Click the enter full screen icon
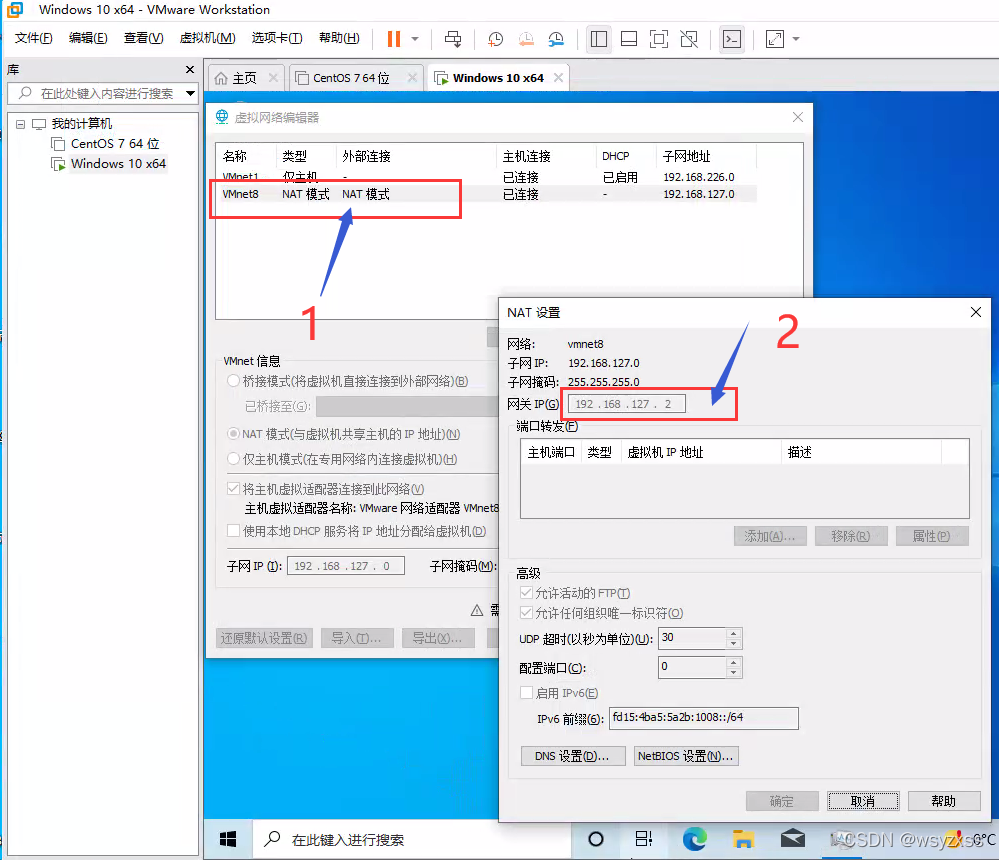The image size is (999, 860). tap(659, 39)
